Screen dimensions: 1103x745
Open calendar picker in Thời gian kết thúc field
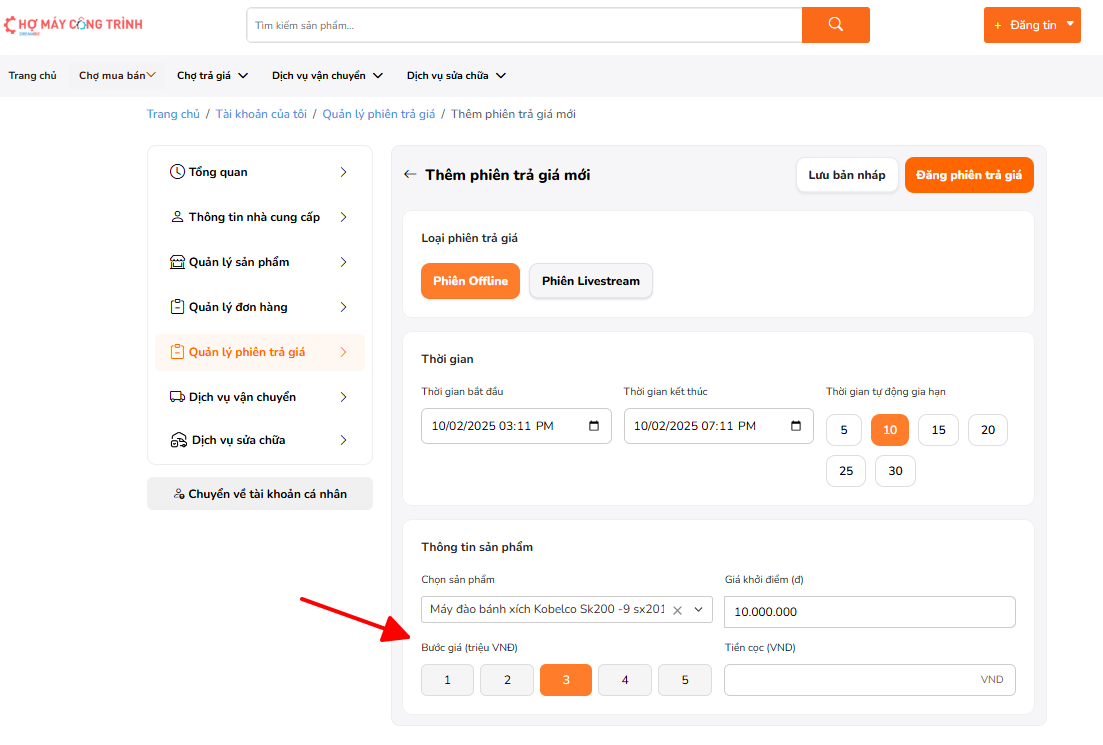pyautogui.click(x=796, y=426)
